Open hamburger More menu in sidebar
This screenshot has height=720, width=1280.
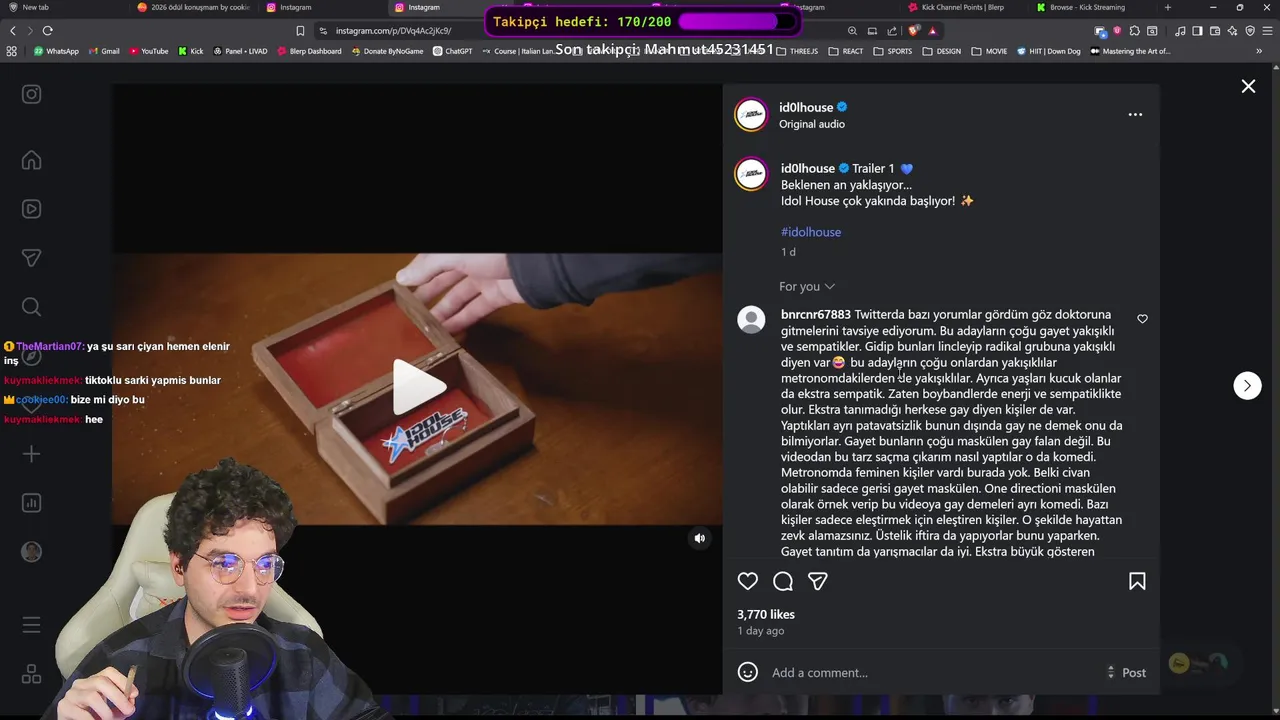[x=32, y=625]
